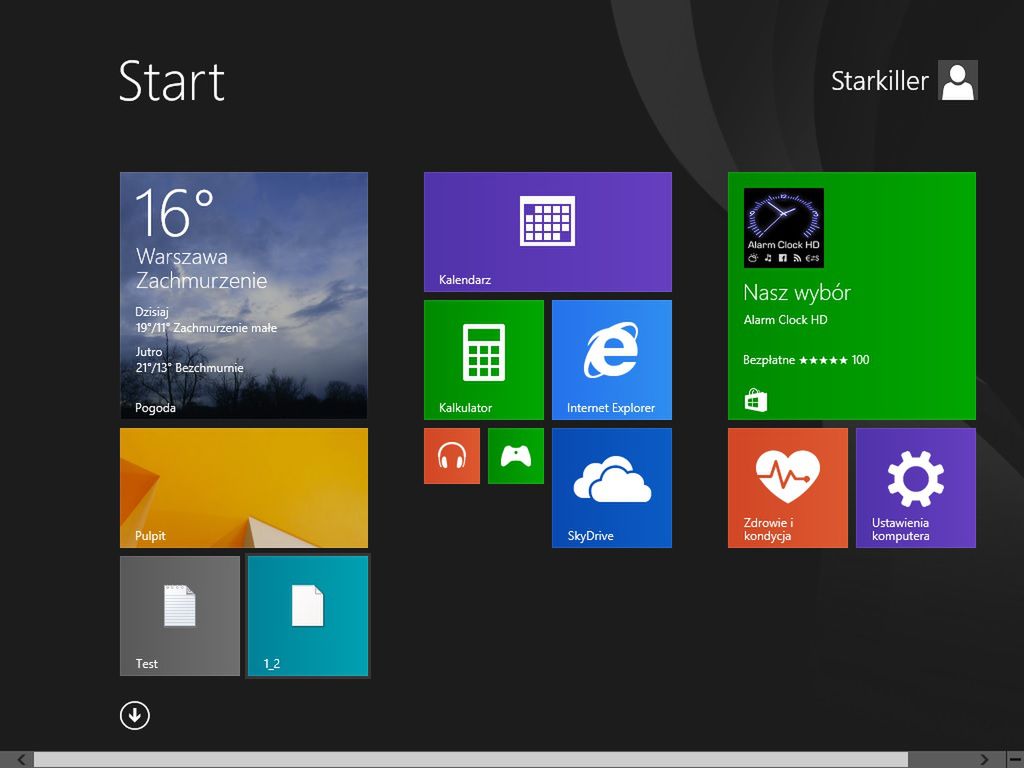The height and width of the screenshot is (768, 1024).
Task: Click the 'Bezpłatne ★★★★★ 100' rating text
Action: (x=806, y=360)
